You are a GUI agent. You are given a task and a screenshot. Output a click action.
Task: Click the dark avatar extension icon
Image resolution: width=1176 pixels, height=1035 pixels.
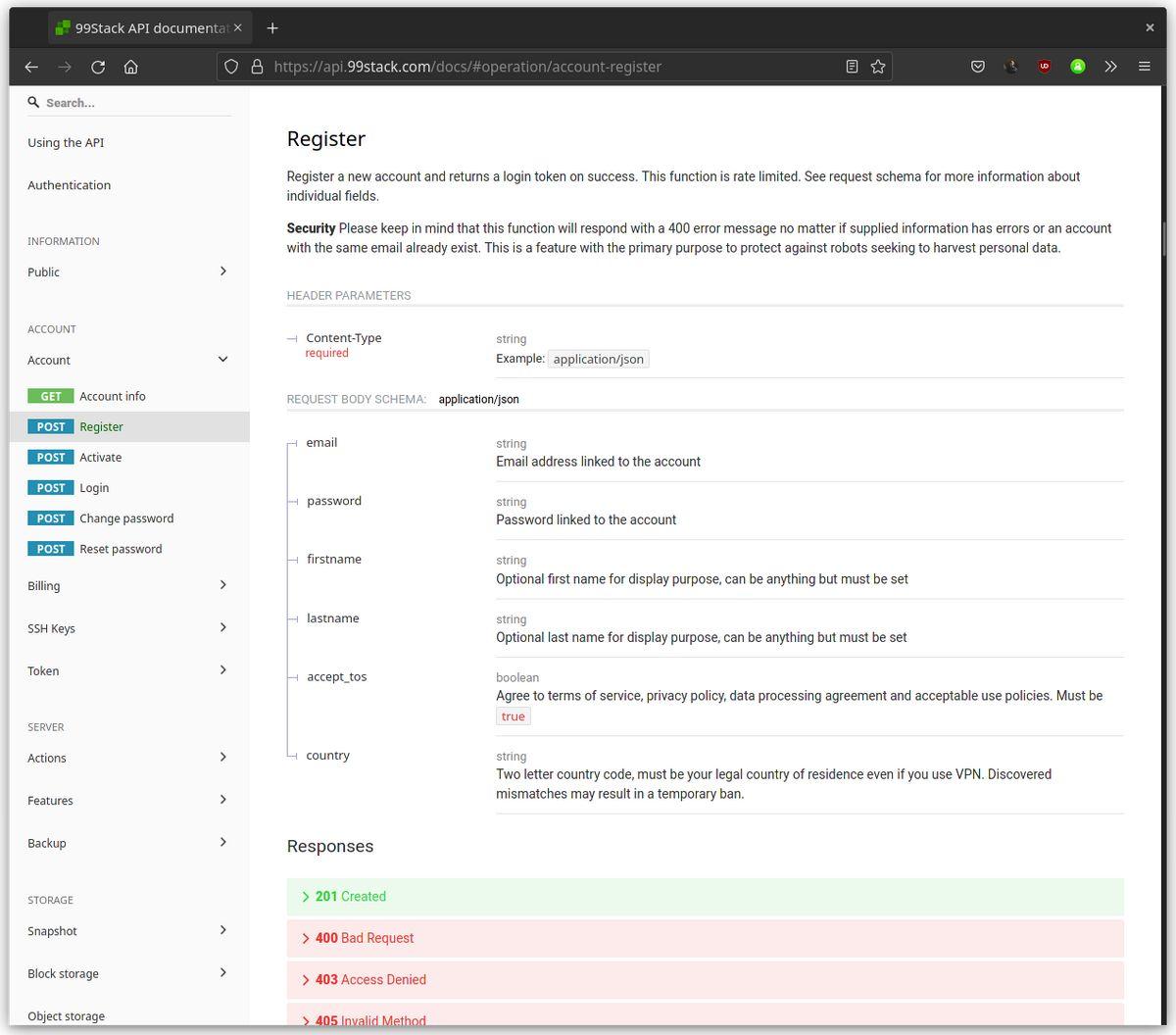[1011, 67]
